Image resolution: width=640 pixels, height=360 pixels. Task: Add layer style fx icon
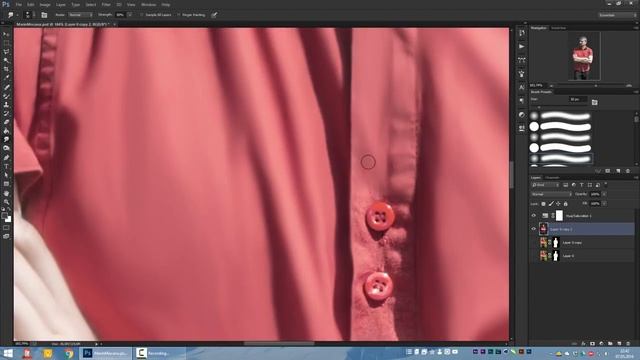tap(583, 344)
